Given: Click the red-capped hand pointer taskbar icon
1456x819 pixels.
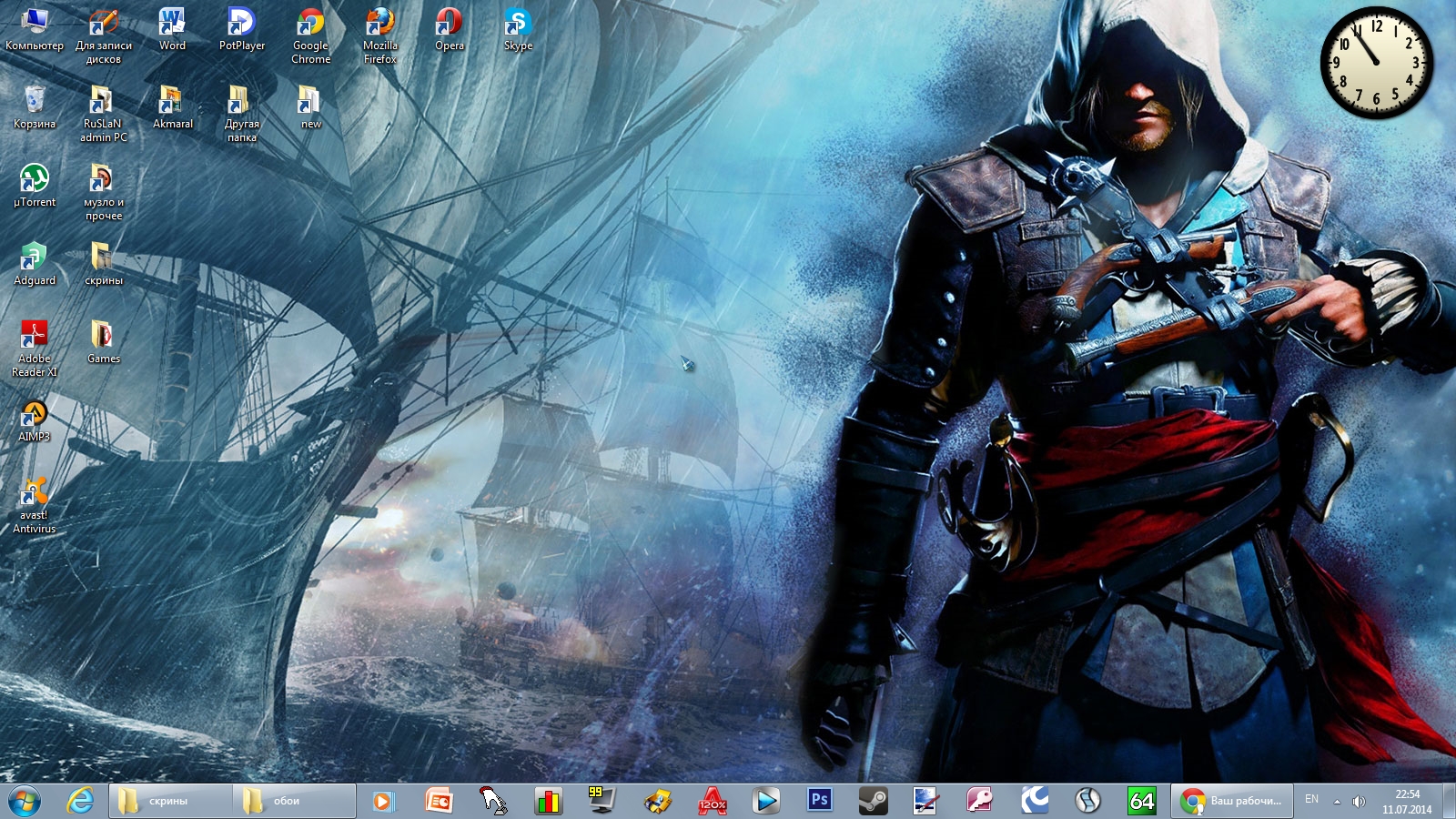Looking at the screenshot, I should [493, 801].
